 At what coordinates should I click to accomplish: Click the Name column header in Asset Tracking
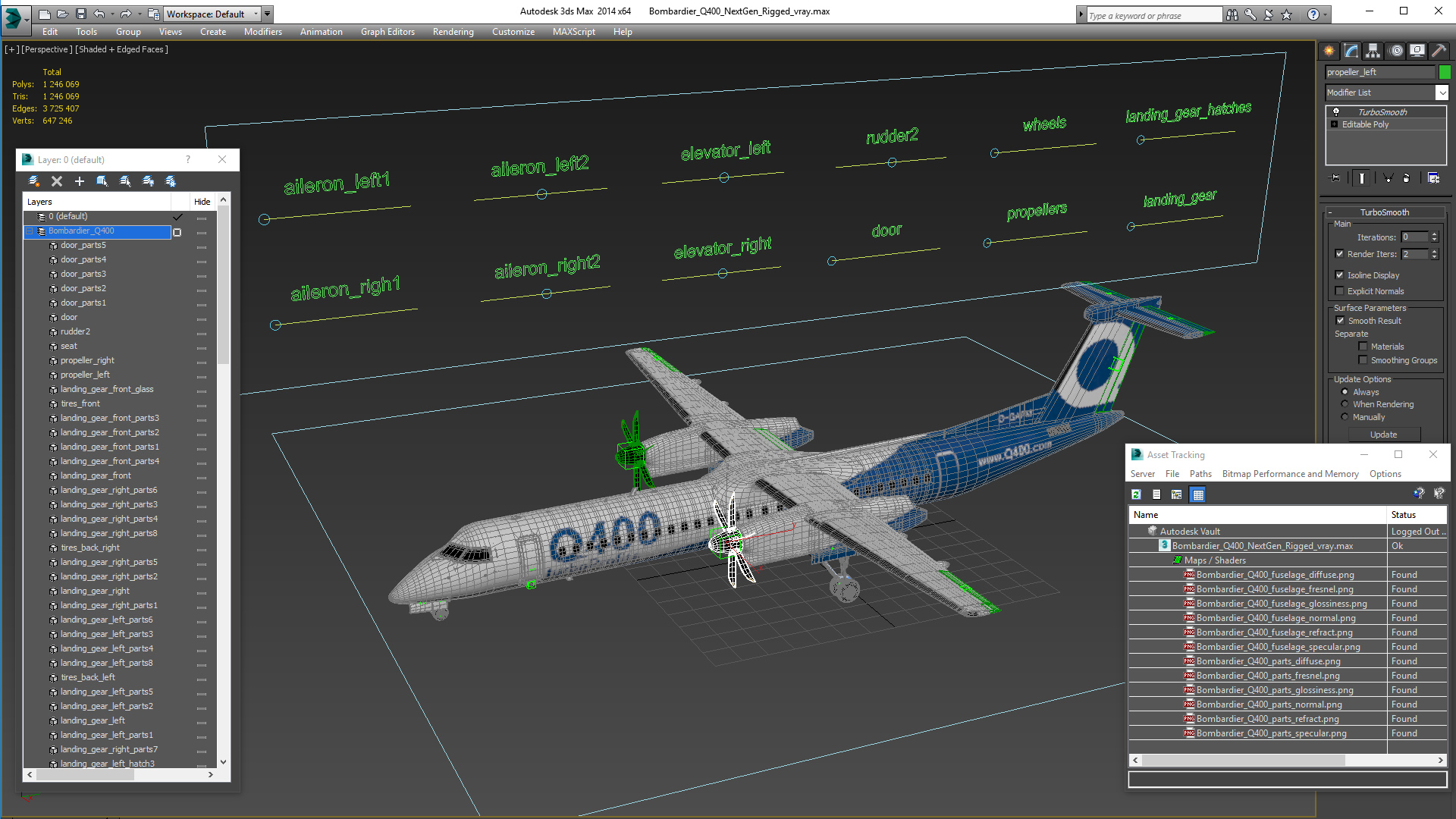1257,515
